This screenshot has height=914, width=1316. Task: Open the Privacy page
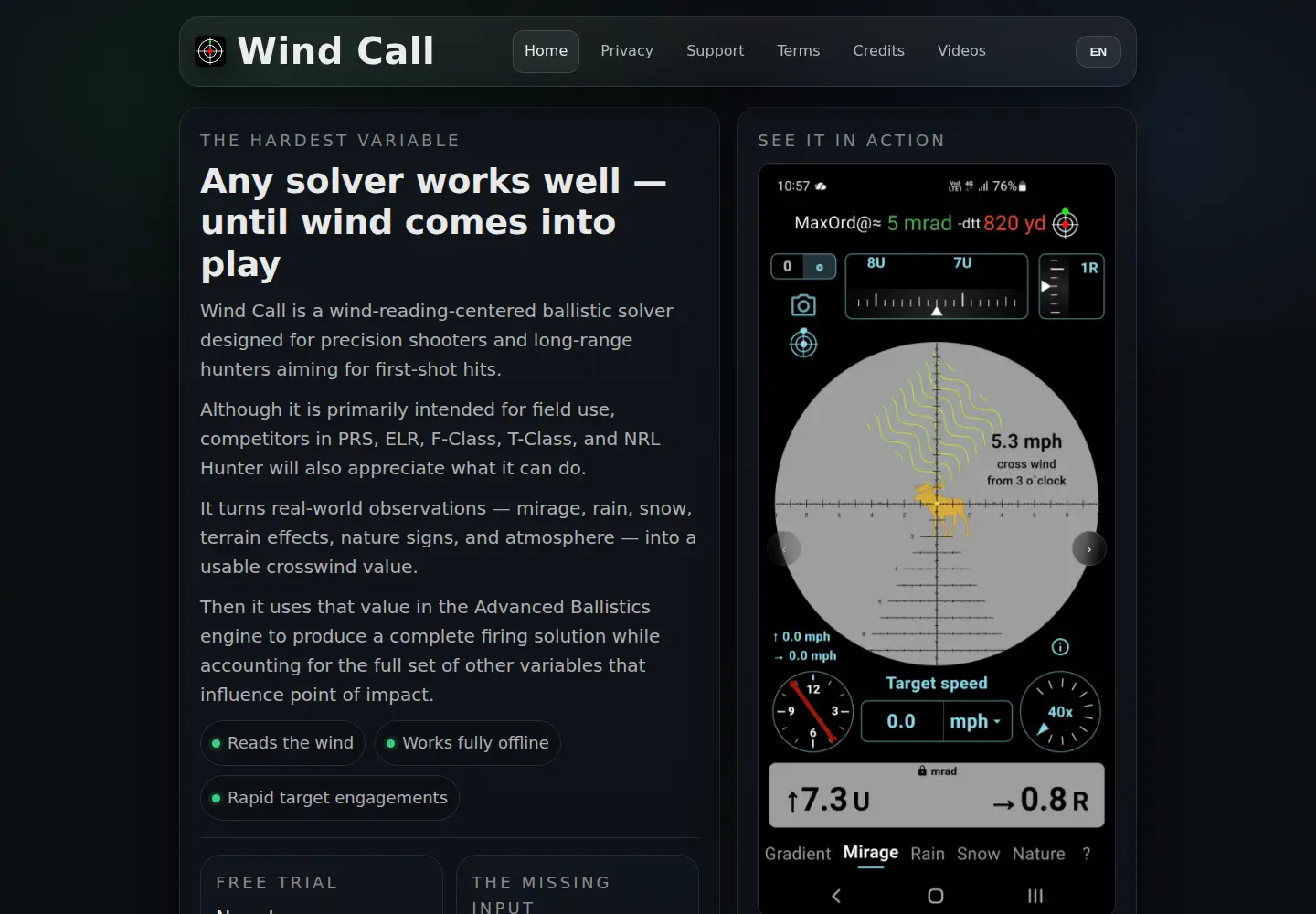click(627, 51)
